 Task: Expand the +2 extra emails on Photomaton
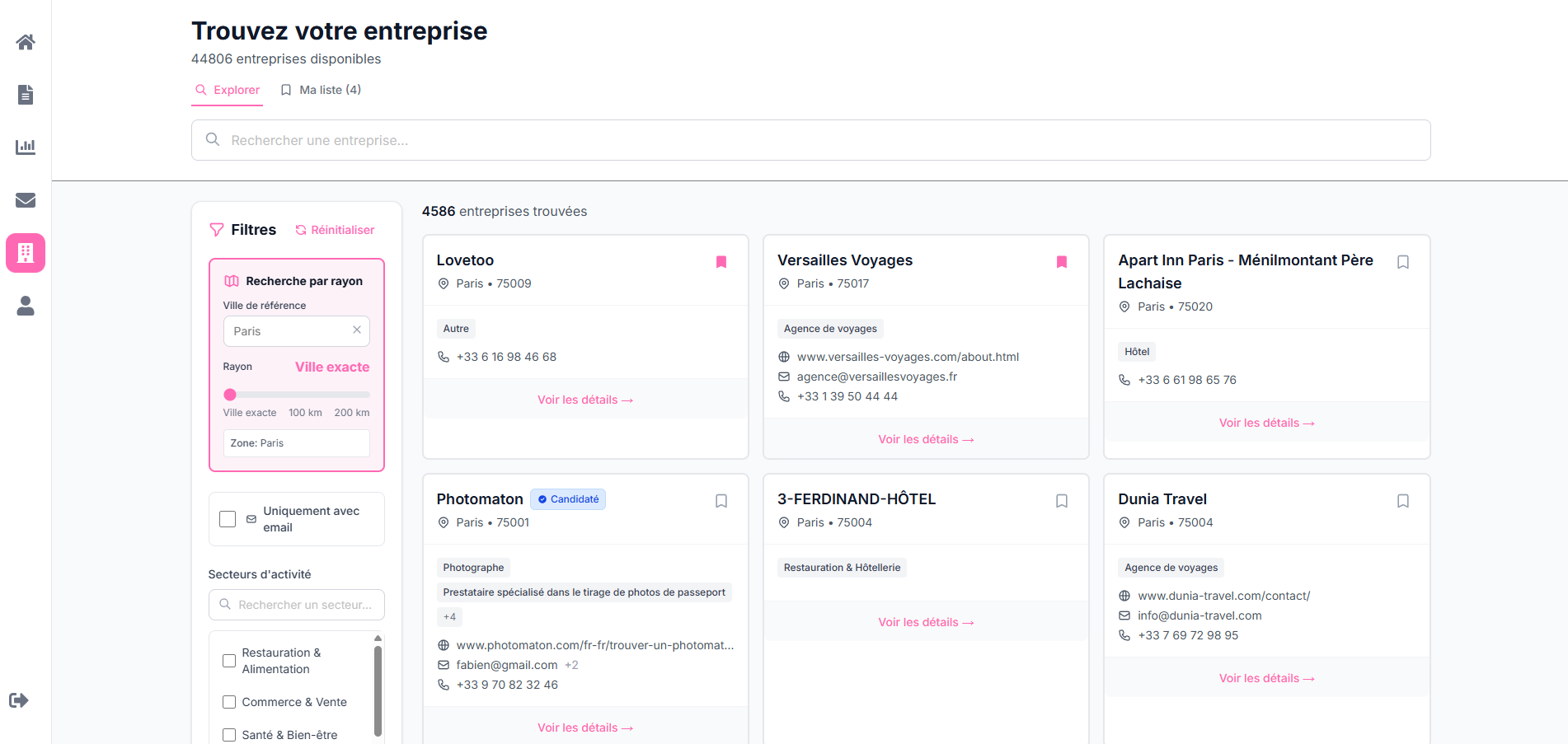(571, 665)
